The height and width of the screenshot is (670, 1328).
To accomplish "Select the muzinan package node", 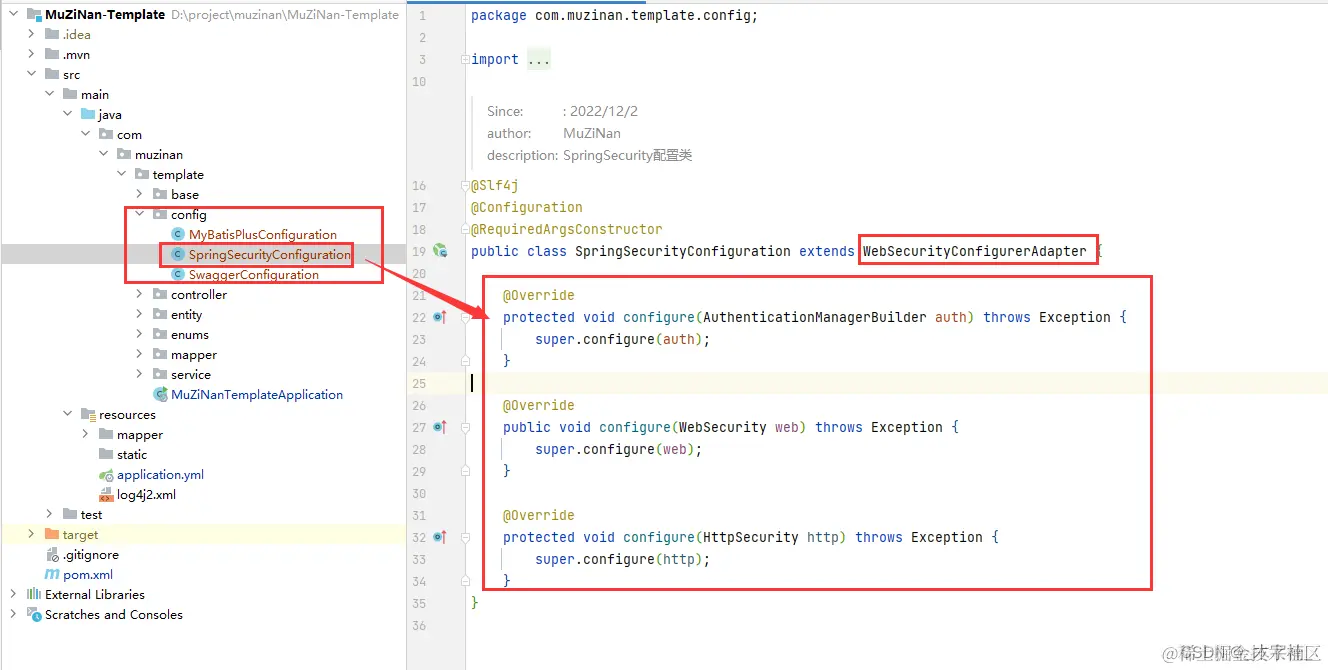I will 159,155.
